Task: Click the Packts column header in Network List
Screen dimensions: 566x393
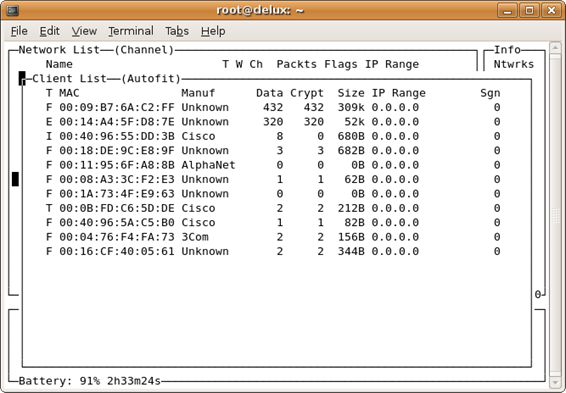Action: coord(297,64)
